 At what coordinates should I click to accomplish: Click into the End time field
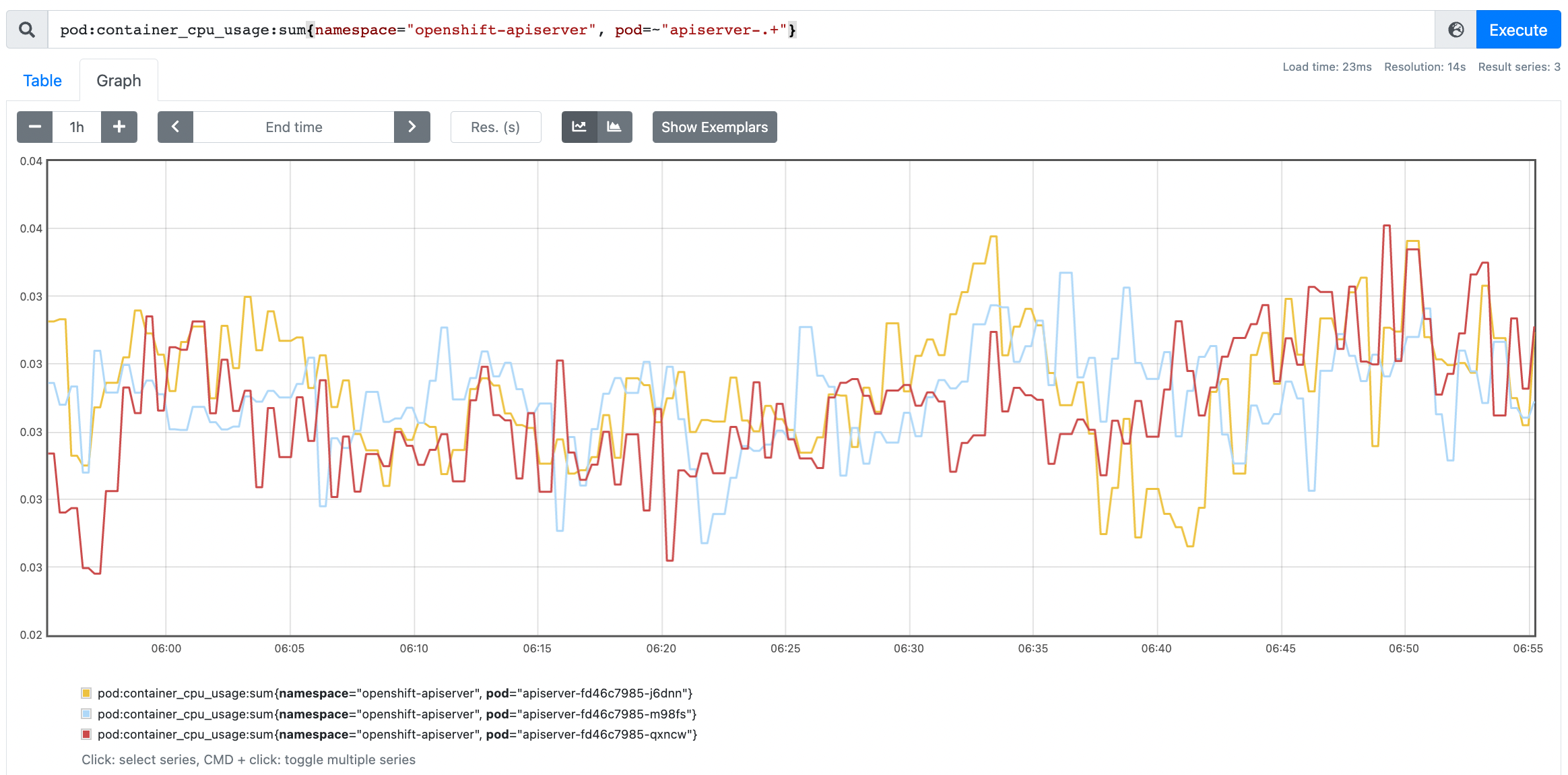coord(294,127)
